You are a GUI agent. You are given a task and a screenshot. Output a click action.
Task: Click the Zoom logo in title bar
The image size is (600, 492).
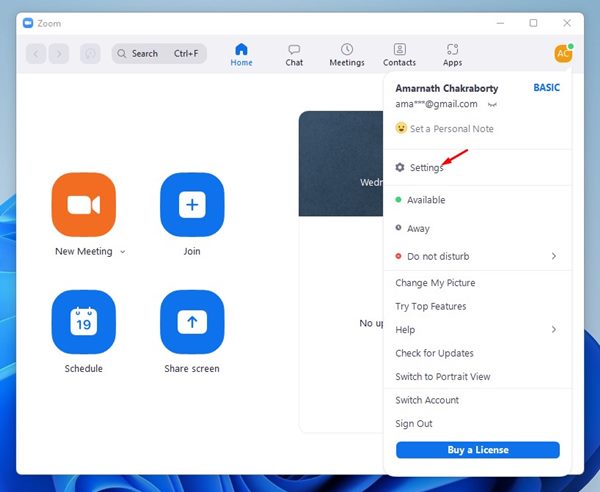(x=28, y=23)
